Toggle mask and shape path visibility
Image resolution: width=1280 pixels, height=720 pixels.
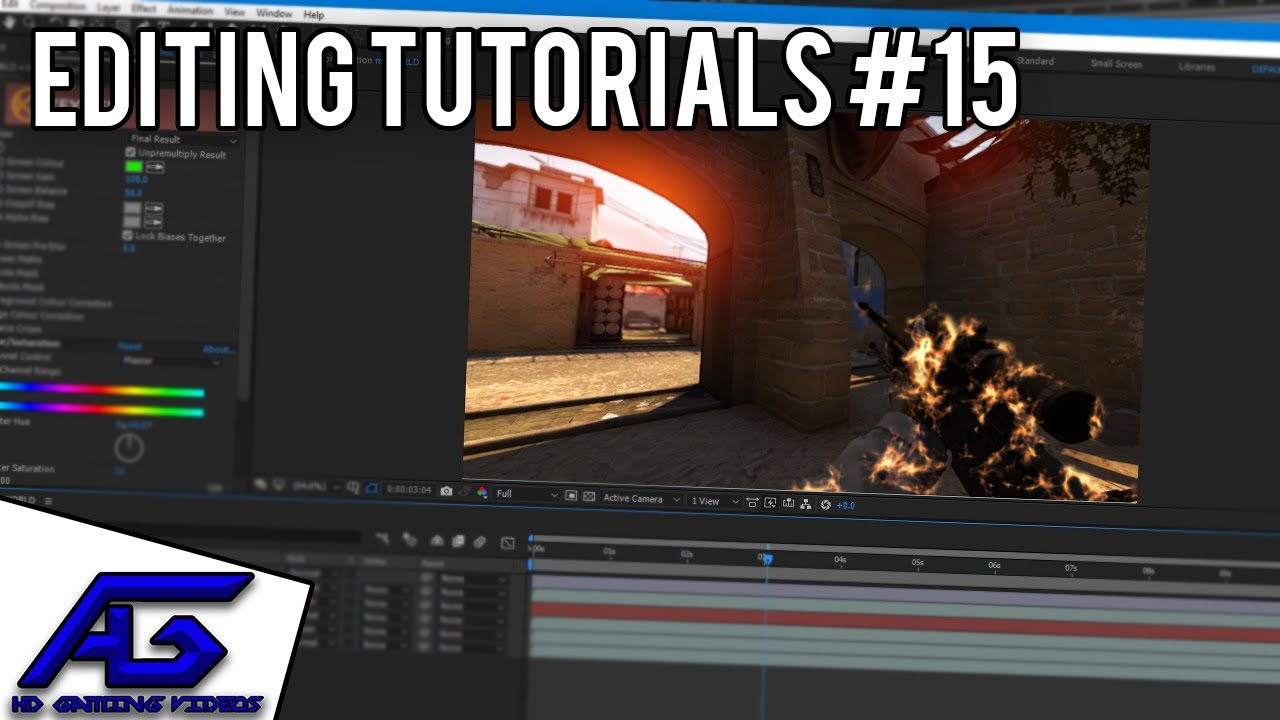click(371, 489)
